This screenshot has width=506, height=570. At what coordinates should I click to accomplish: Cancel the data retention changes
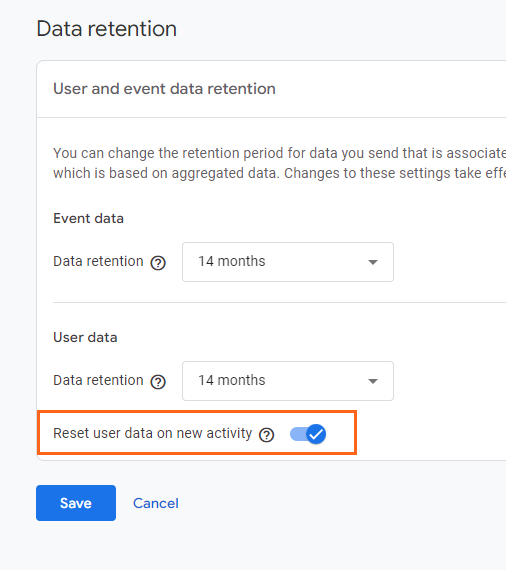click(156, 503)
